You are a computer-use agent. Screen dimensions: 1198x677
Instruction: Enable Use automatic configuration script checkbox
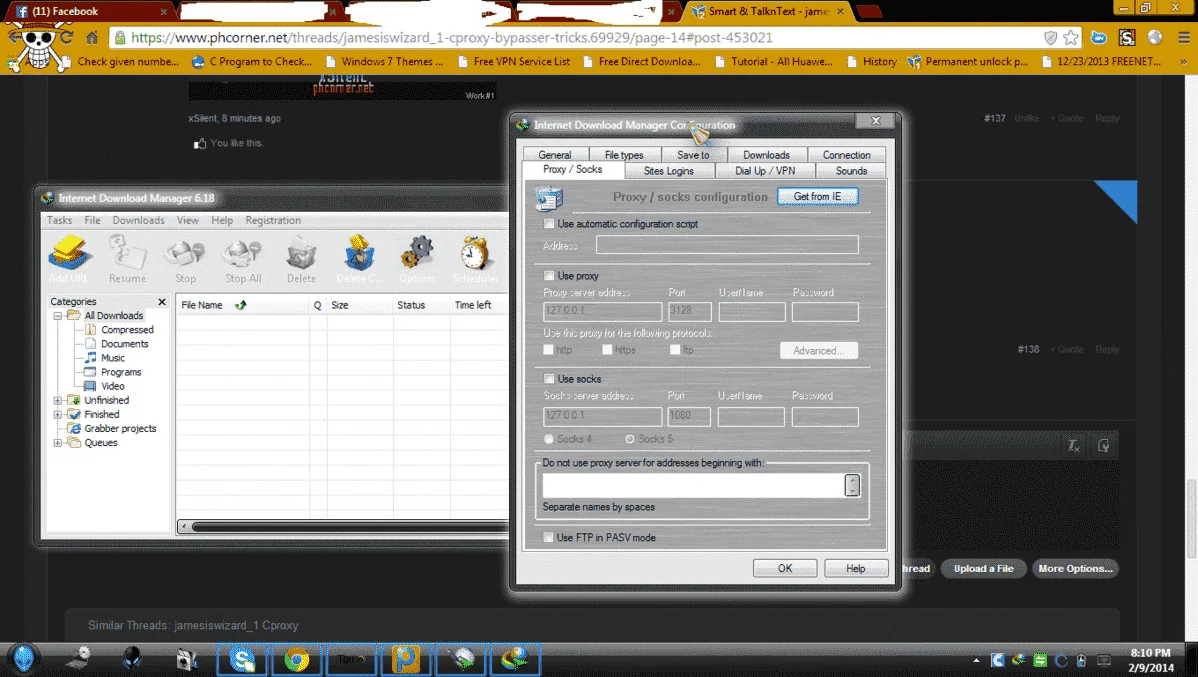pyautogui.click(x=549, y=224)
